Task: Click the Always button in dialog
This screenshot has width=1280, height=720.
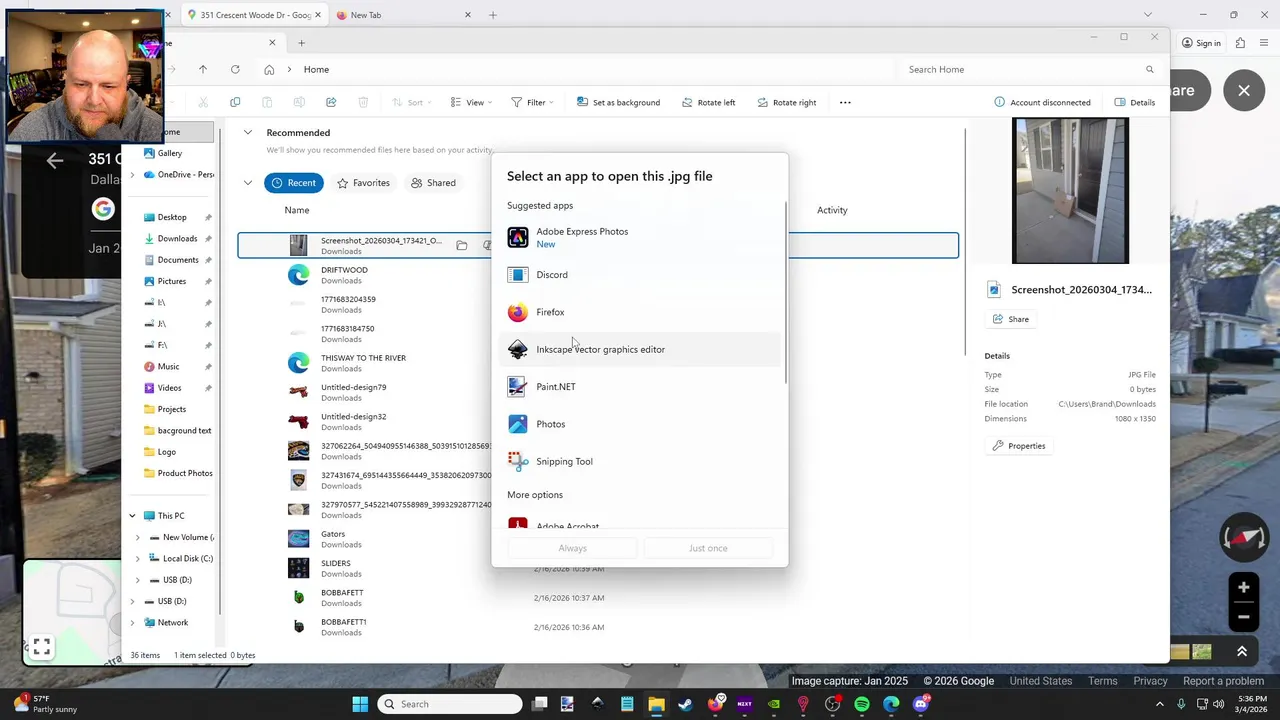Action: (572, 548)
